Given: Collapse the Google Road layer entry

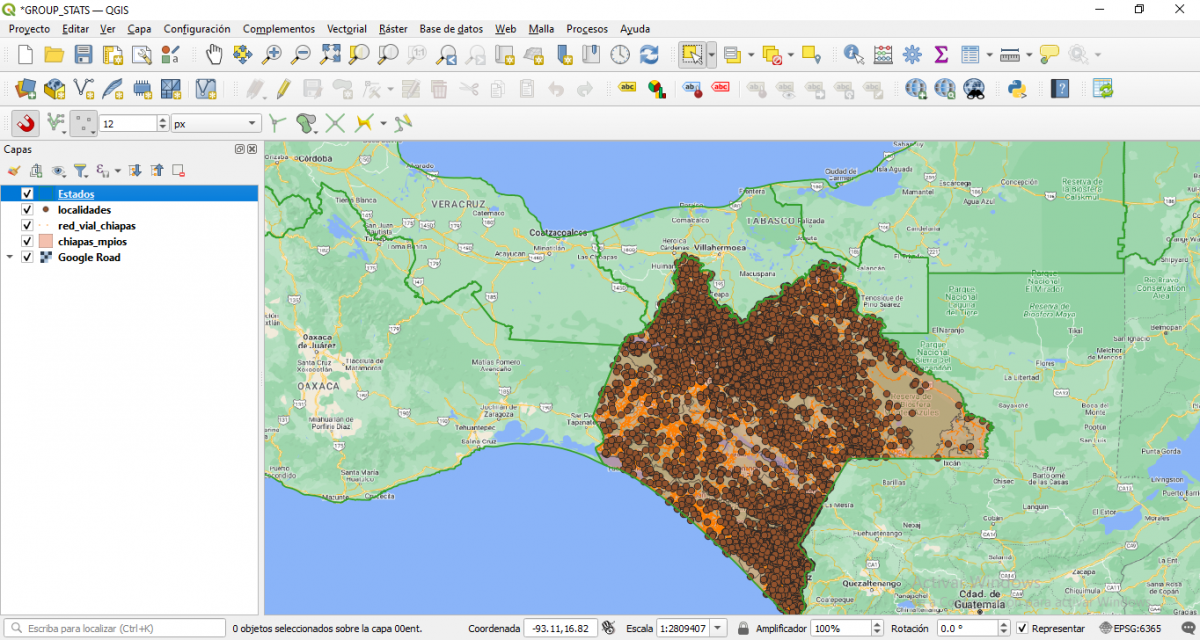Looking at the screenshot, I should tap(9, 257).
